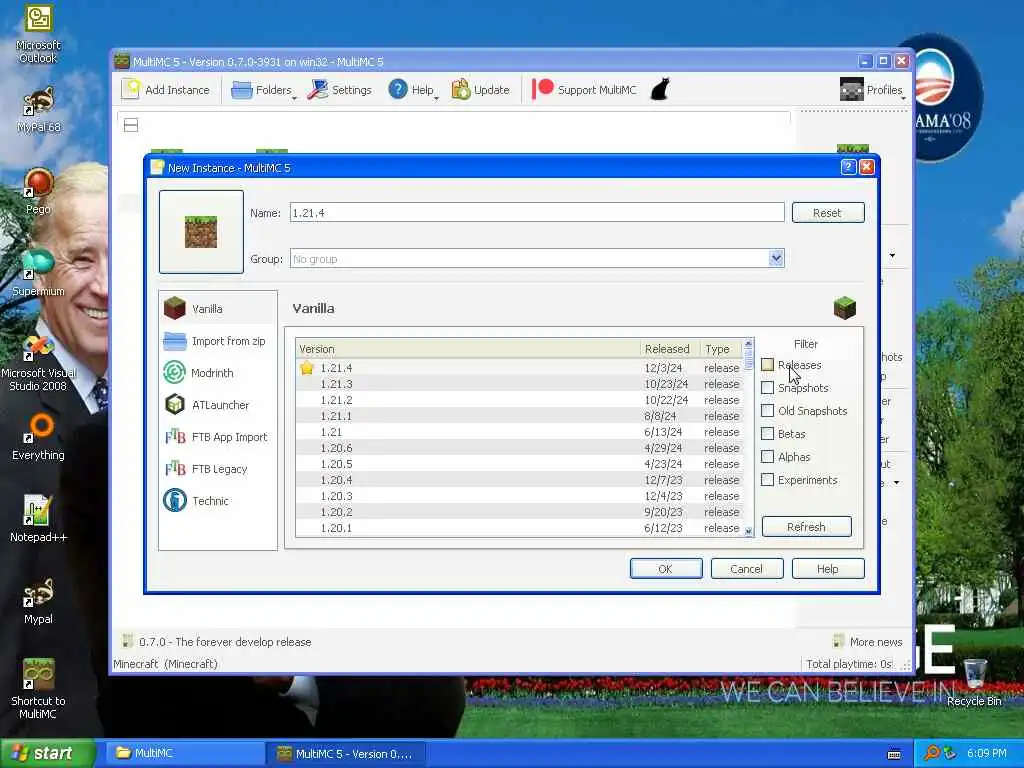Reset the instance name
The width and height of the screenshot is (1024, 768).
[827, 212]
